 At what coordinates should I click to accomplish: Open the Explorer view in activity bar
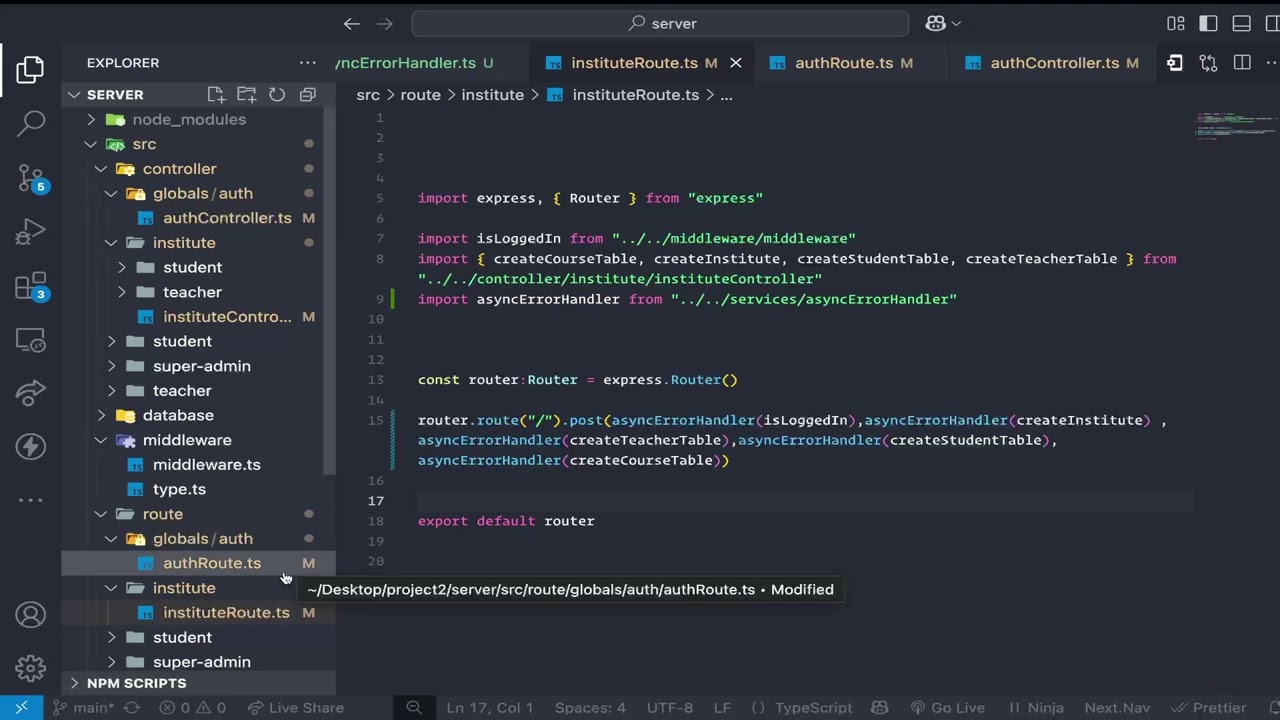30,69
